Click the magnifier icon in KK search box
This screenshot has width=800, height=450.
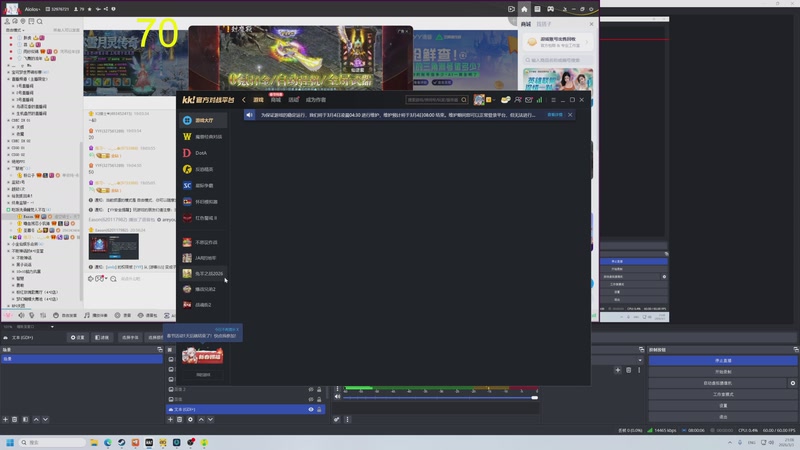[x=464, y=100]
